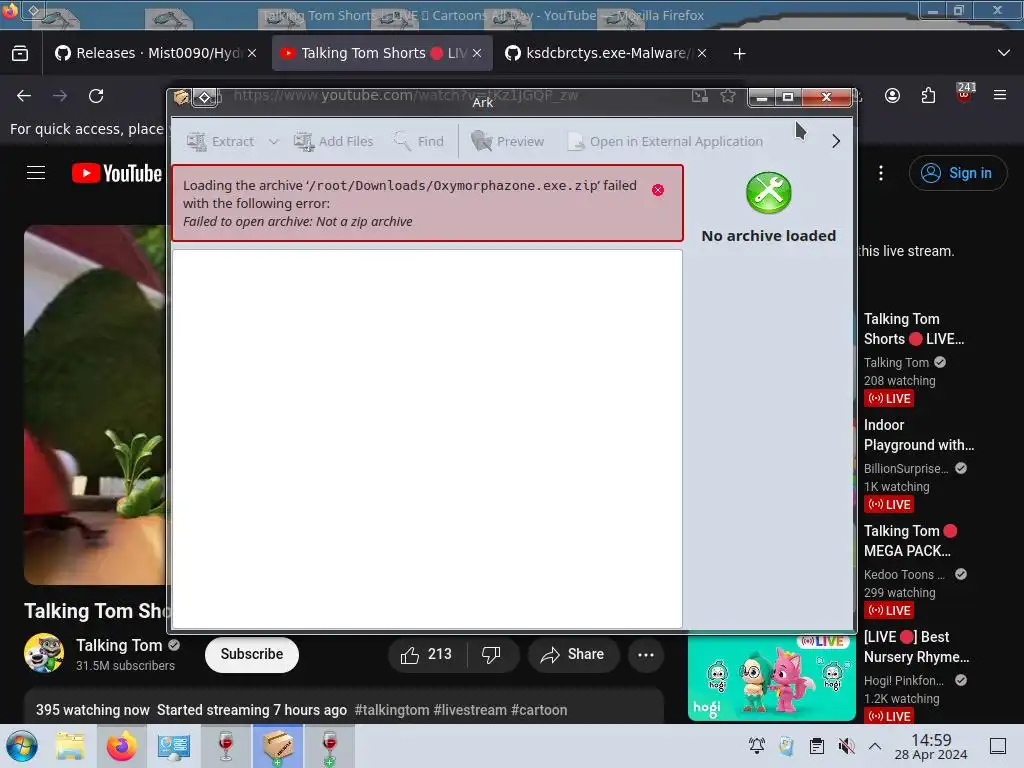Click the video player area
Image resolution: width=1024 pixels, height=768 pixels.
tap(95, 405)
